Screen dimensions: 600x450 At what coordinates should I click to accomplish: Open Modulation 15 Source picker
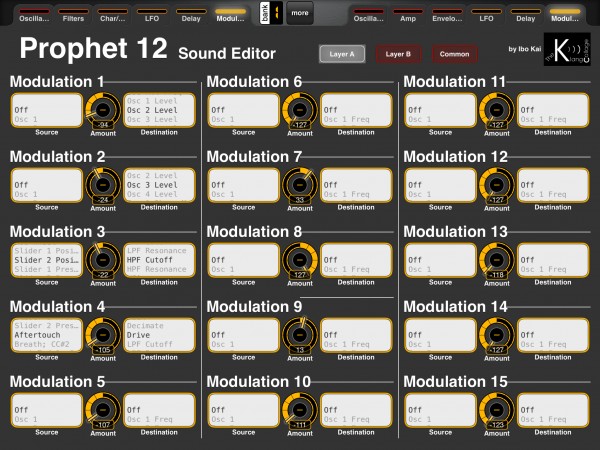click(440, 410)
